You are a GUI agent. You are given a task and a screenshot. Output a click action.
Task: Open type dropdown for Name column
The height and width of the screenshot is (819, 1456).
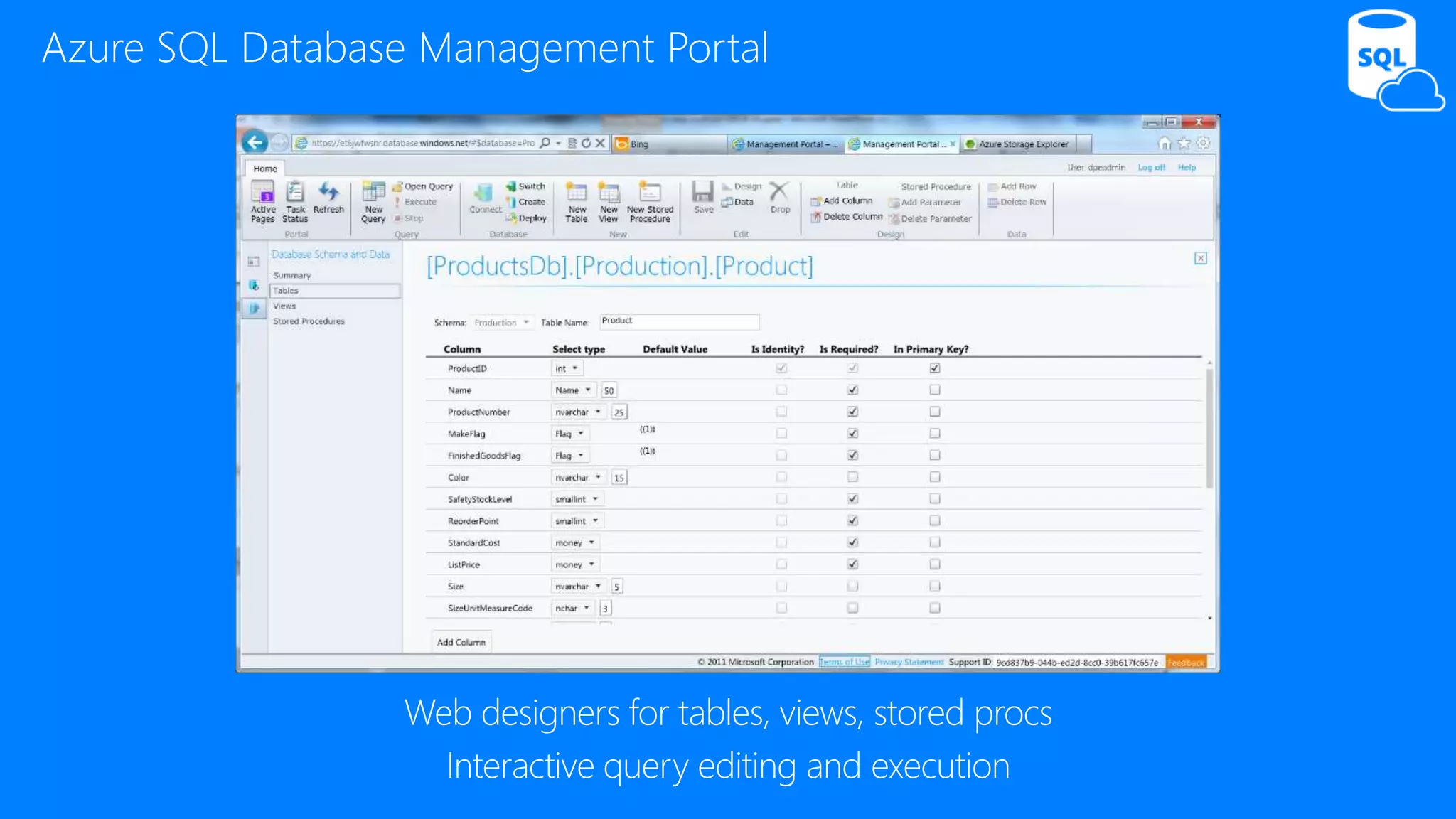[x=574, y=390]
